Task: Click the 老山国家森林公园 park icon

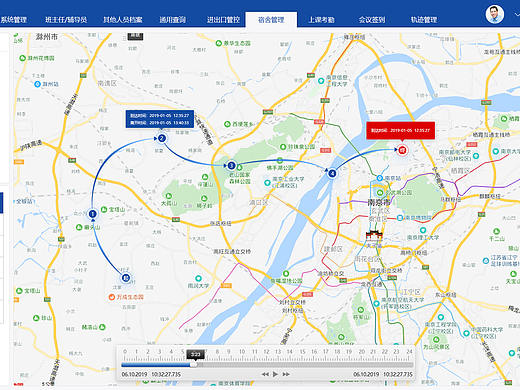Action: (239, 168)
